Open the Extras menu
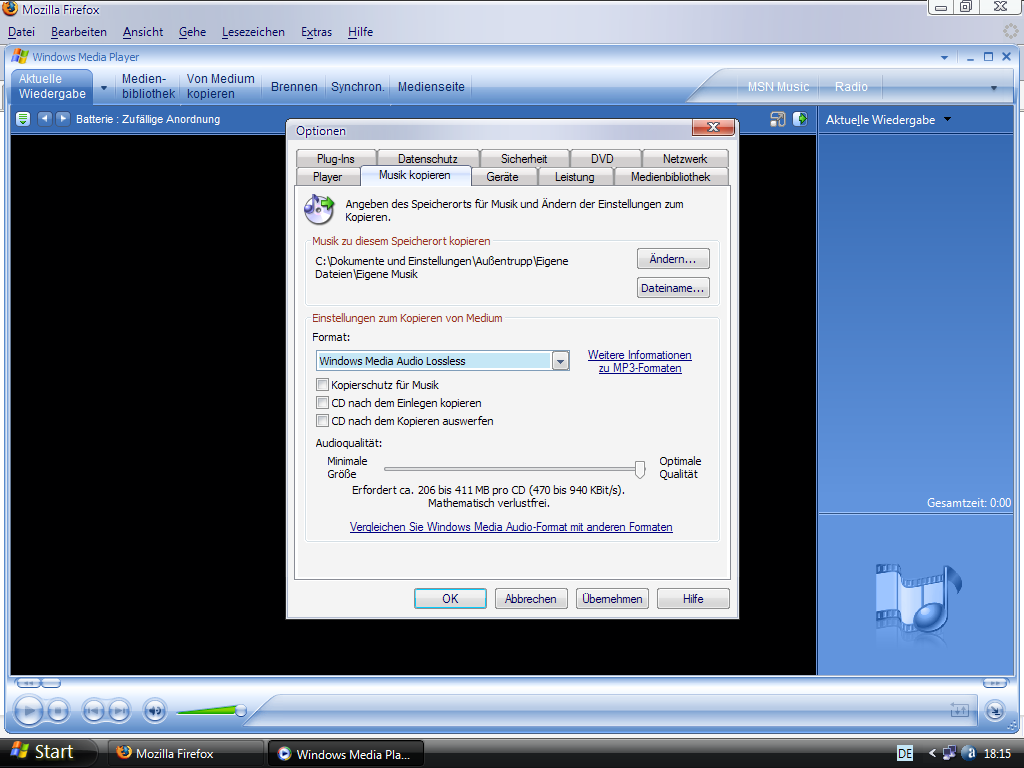 (x=316, y=31)
